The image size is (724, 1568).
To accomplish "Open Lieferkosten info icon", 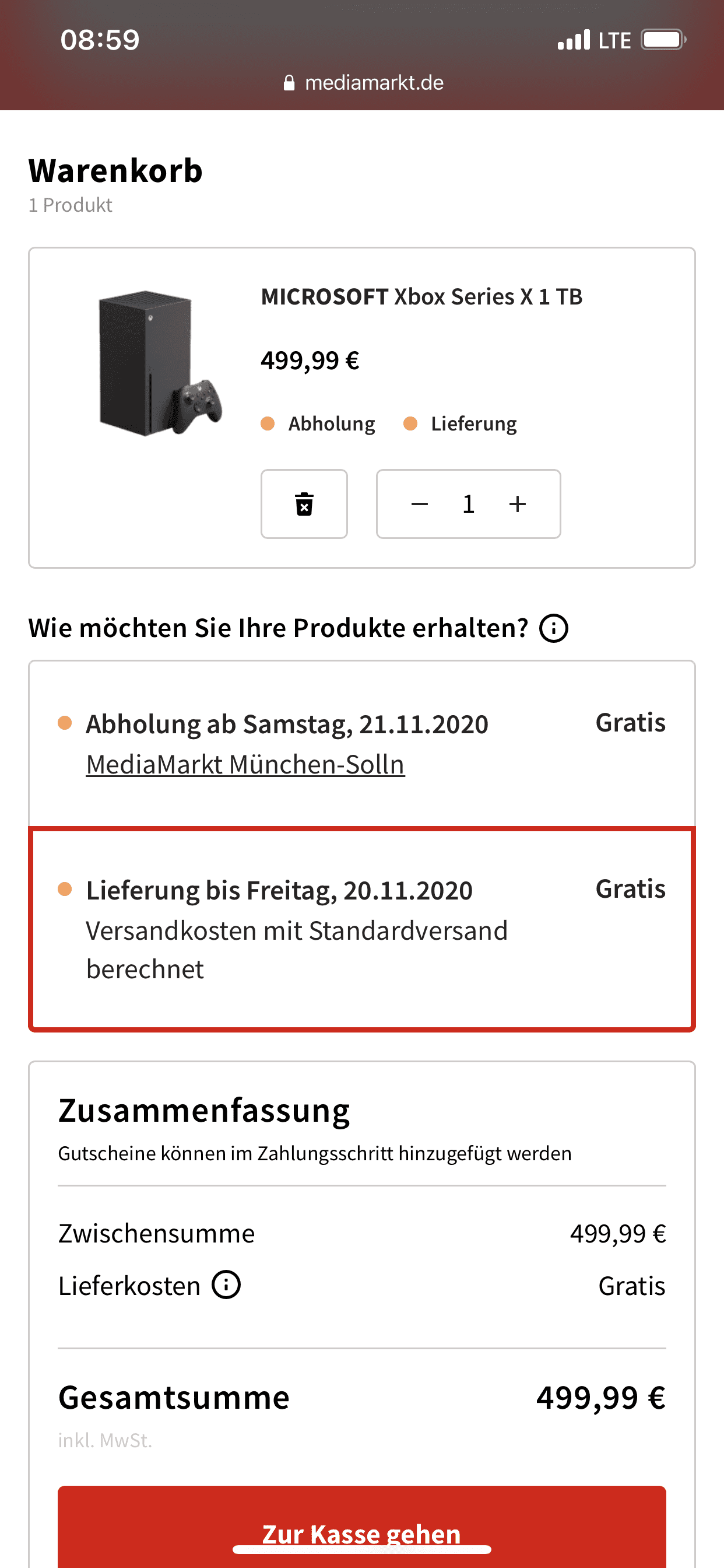I will pyautogui.click(x=226, y=1285).
